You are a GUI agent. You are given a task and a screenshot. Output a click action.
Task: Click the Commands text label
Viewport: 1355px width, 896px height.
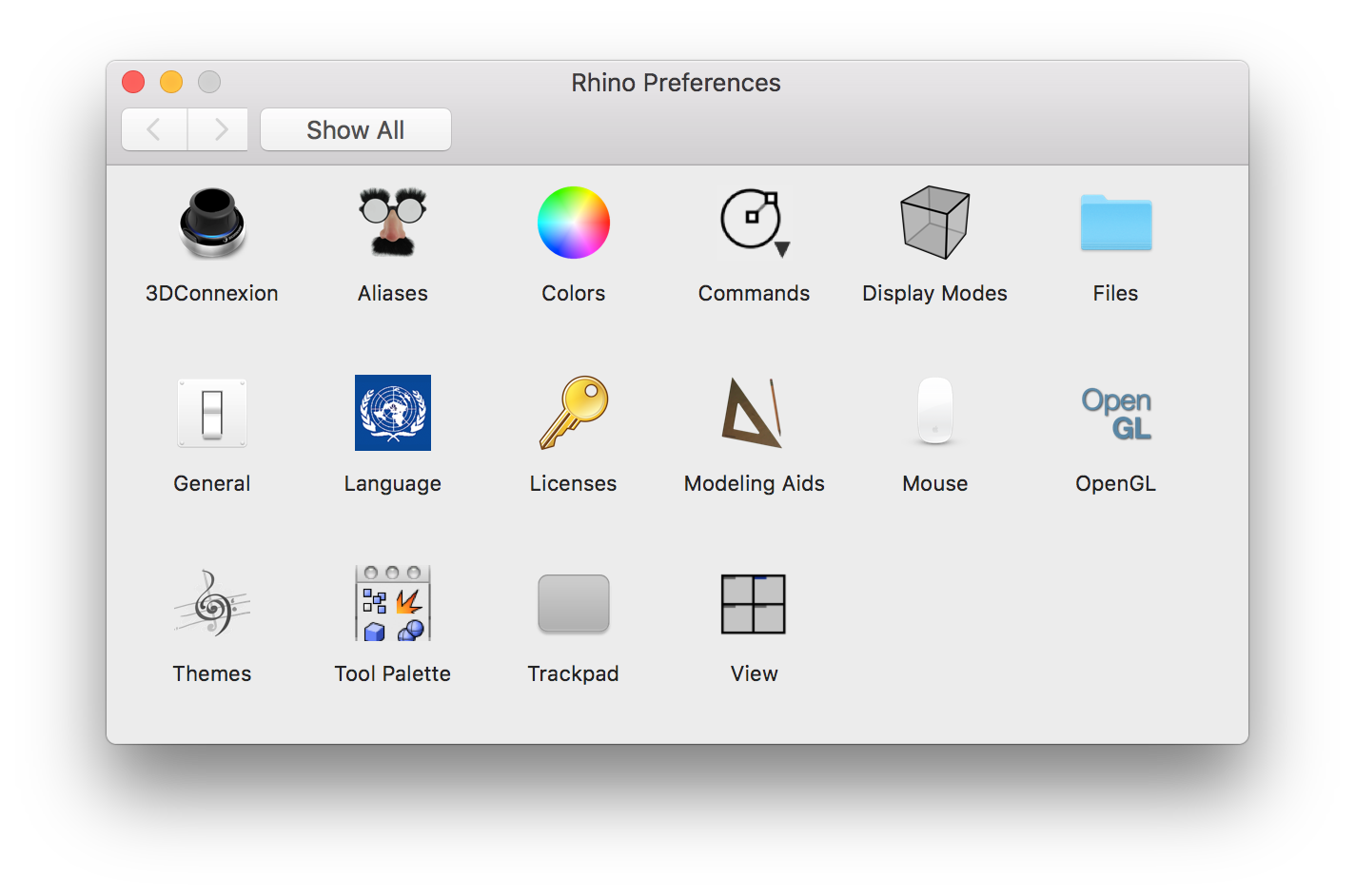(x=755, y=293)
